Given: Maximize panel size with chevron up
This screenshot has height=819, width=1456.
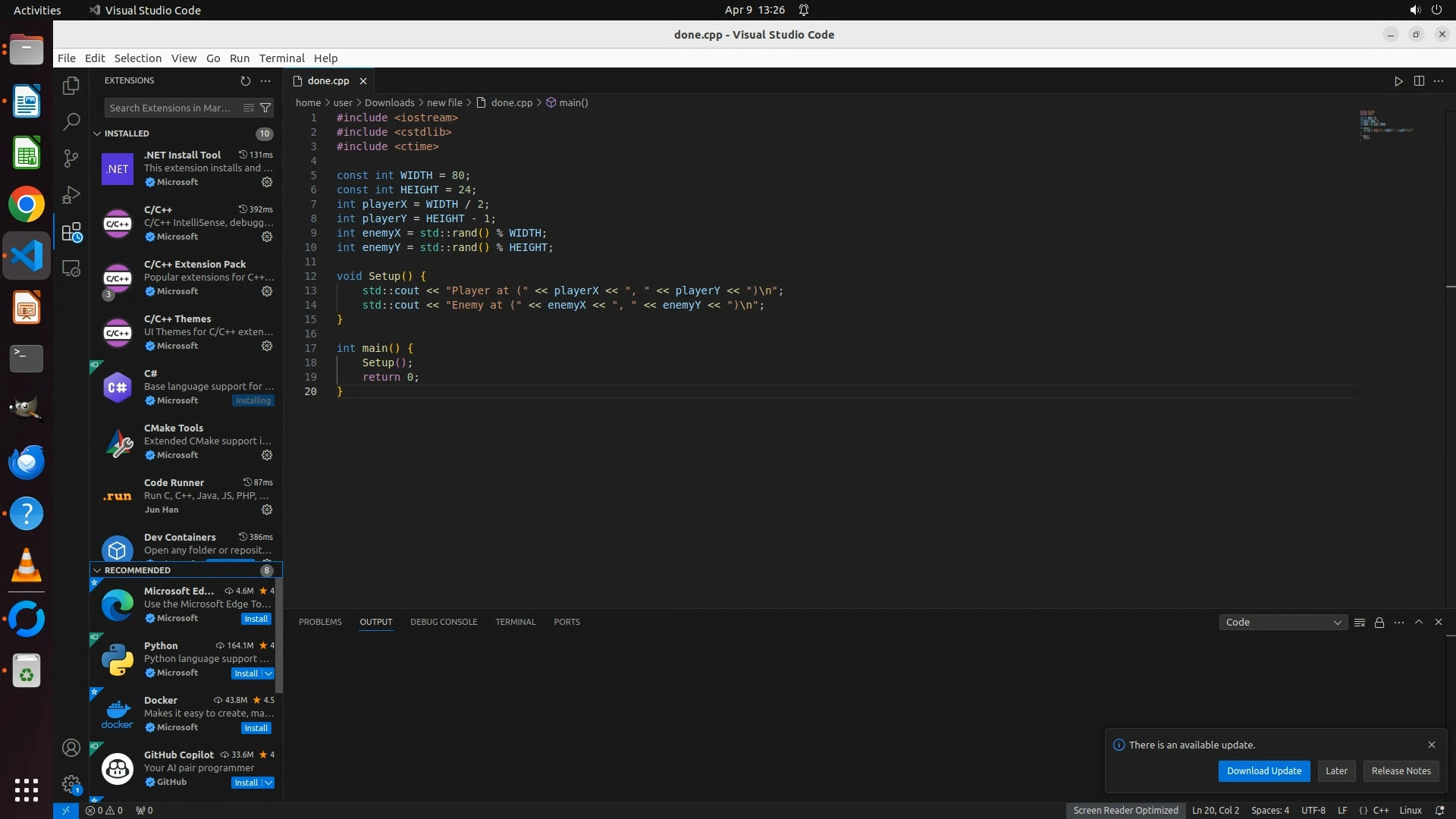Looking at the screenshot, I should [1419, 622].
